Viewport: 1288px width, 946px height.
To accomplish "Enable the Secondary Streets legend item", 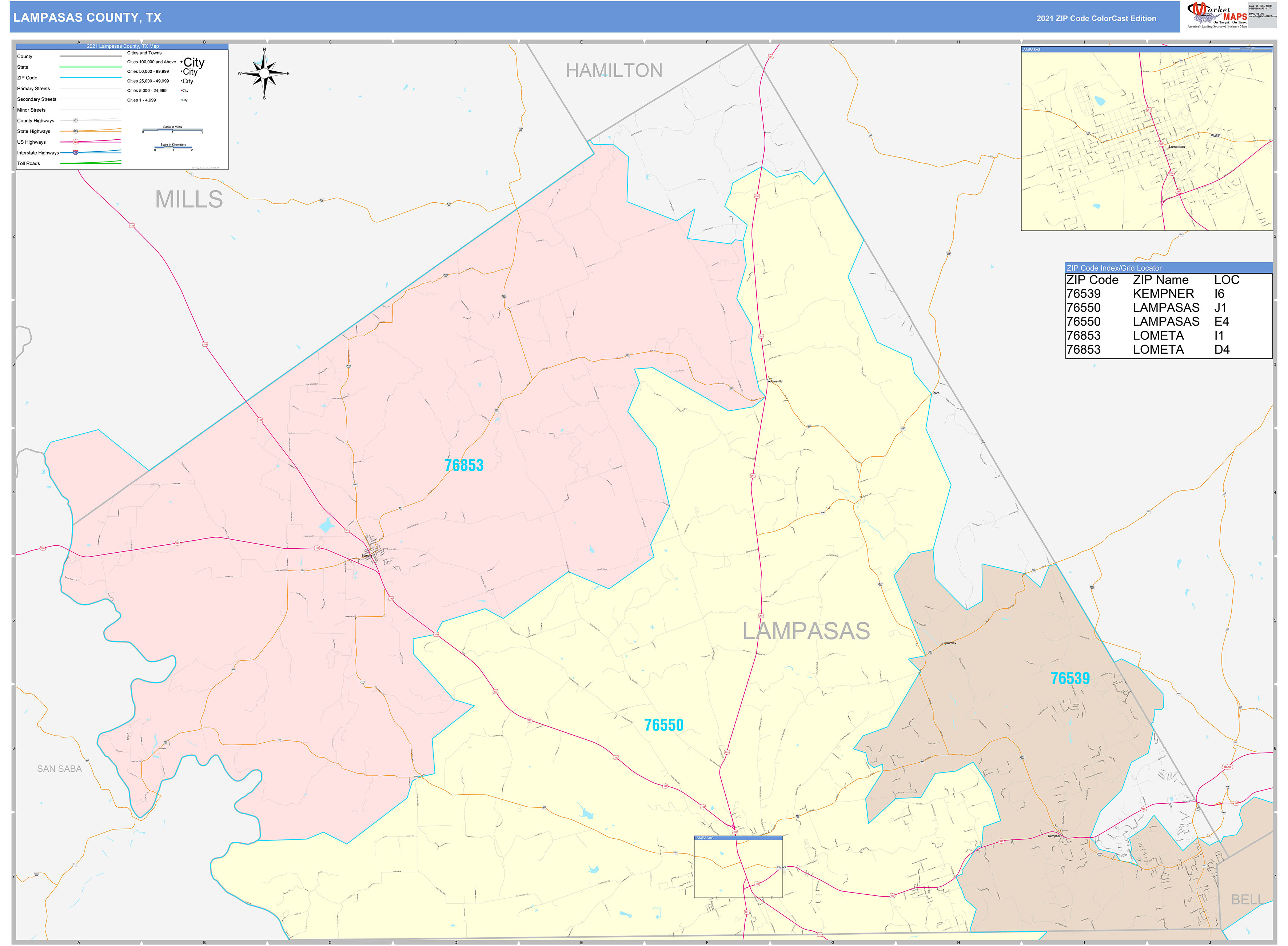I will click(x=37, y=99).
